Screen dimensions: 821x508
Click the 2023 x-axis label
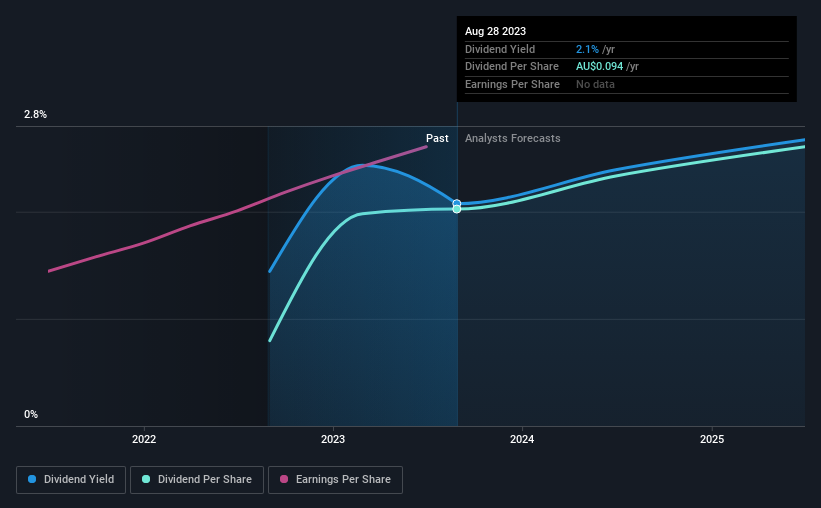click(x=333, y=439)
